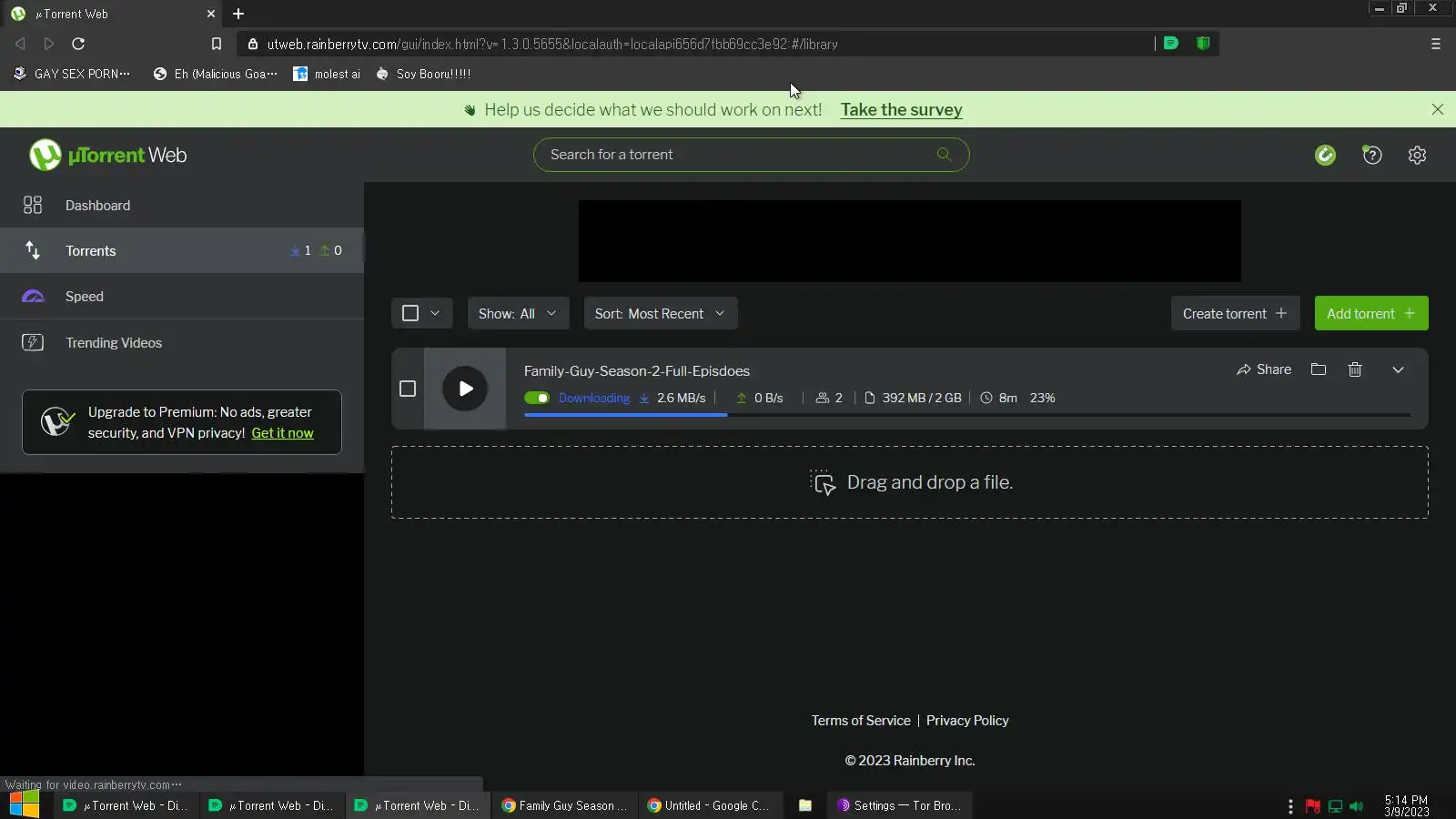
Task: Reload the µTorrent Web page
Action: tap(78, 44)
